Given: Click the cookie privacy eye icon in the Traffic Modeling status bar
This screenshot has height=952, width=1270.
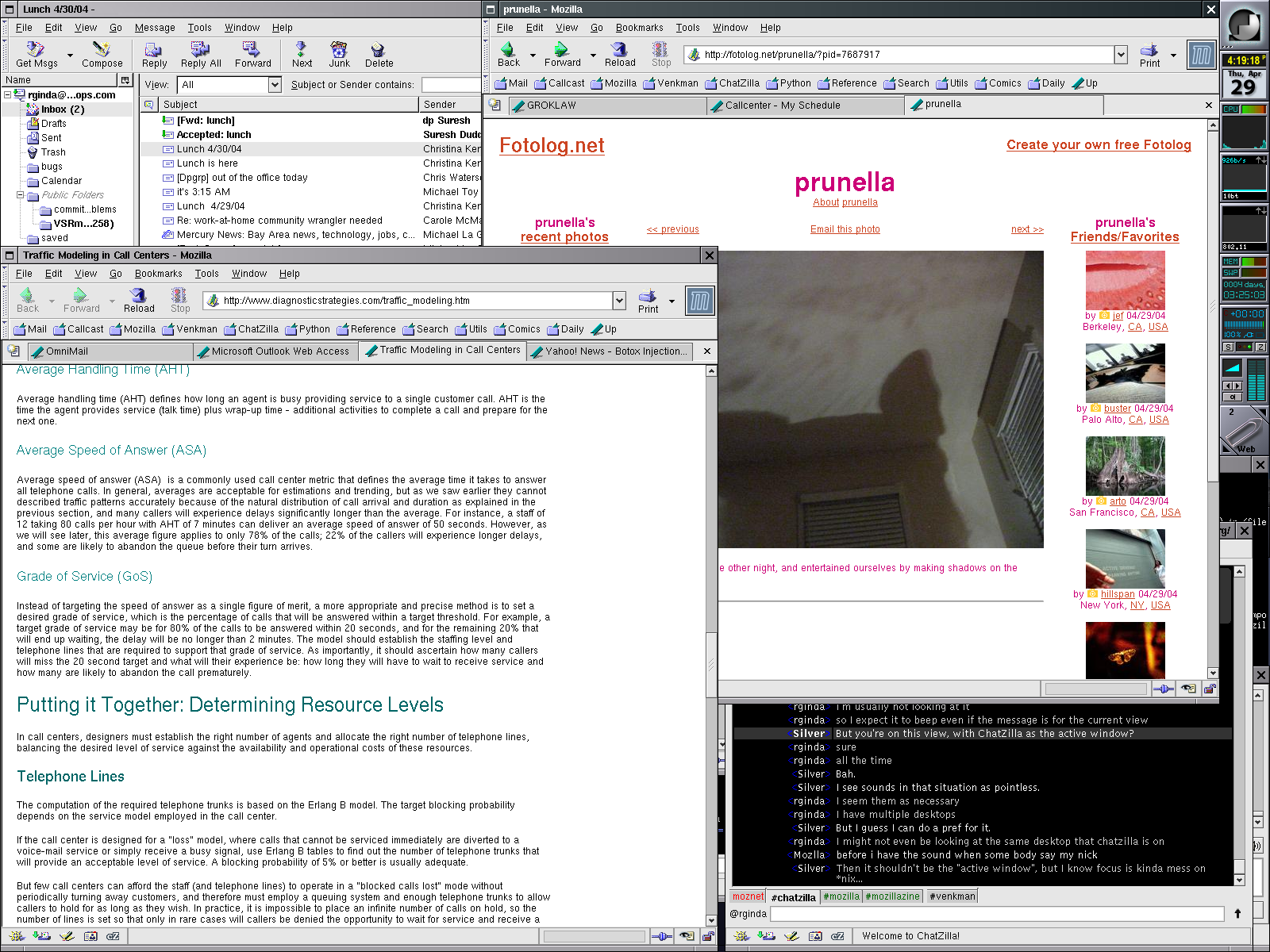Looking at the screenshot, I should click(687, 936).
